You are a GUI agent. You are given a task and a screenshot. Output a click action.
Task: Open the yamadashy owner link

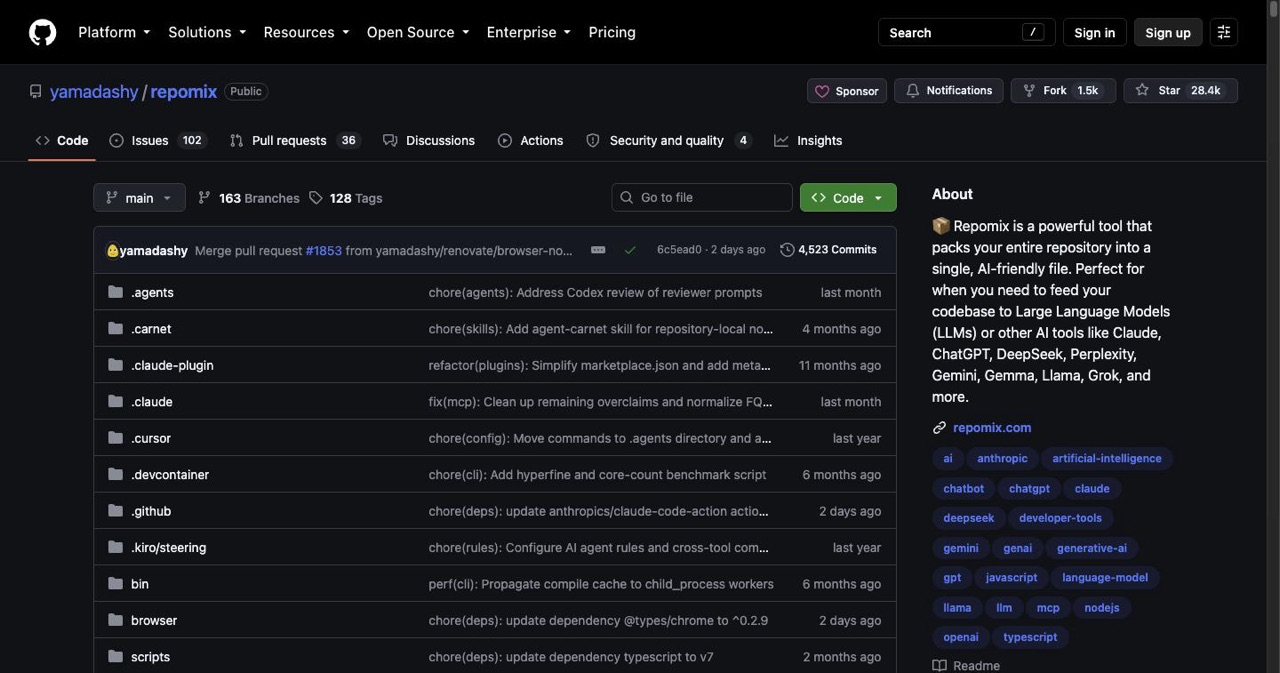(94, 92)
